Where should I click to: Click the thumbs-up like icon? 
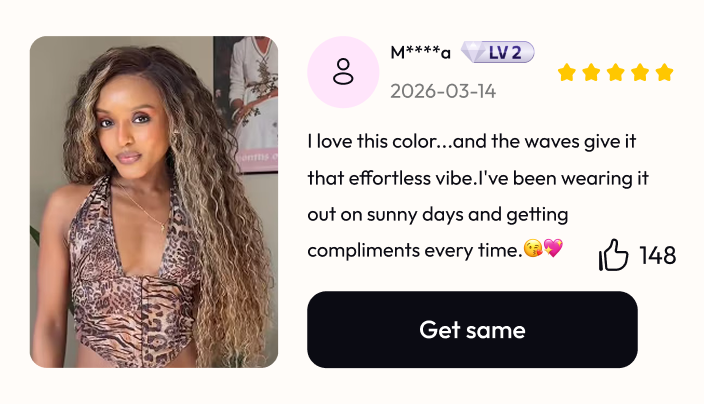(x=613, y=255)
